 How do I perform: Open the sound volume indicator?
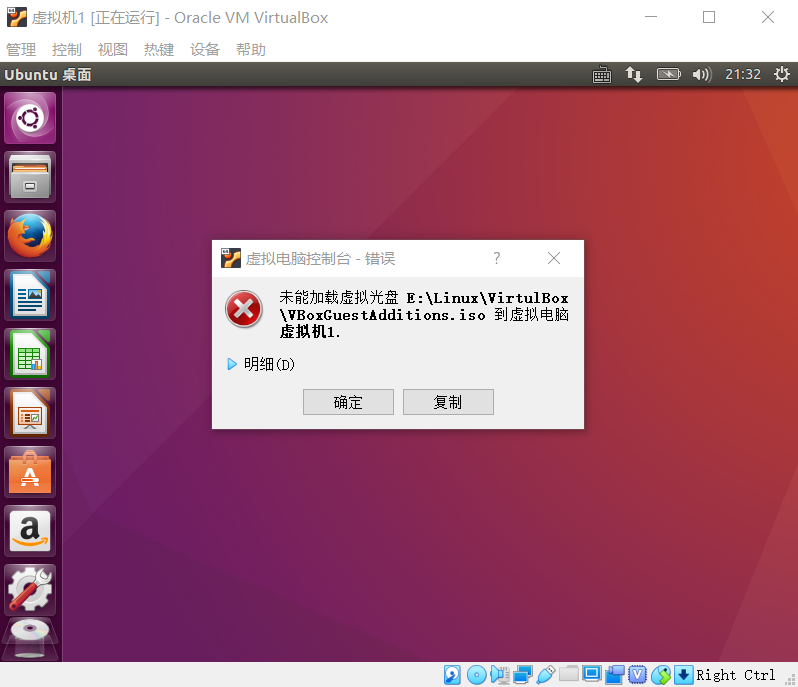[x=702, y=75]
